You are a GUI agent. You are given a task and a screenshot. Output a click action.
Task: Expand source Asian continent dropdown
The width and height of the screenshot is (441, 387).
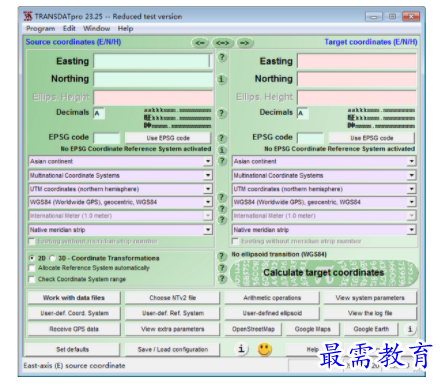[x=208, y=161]
